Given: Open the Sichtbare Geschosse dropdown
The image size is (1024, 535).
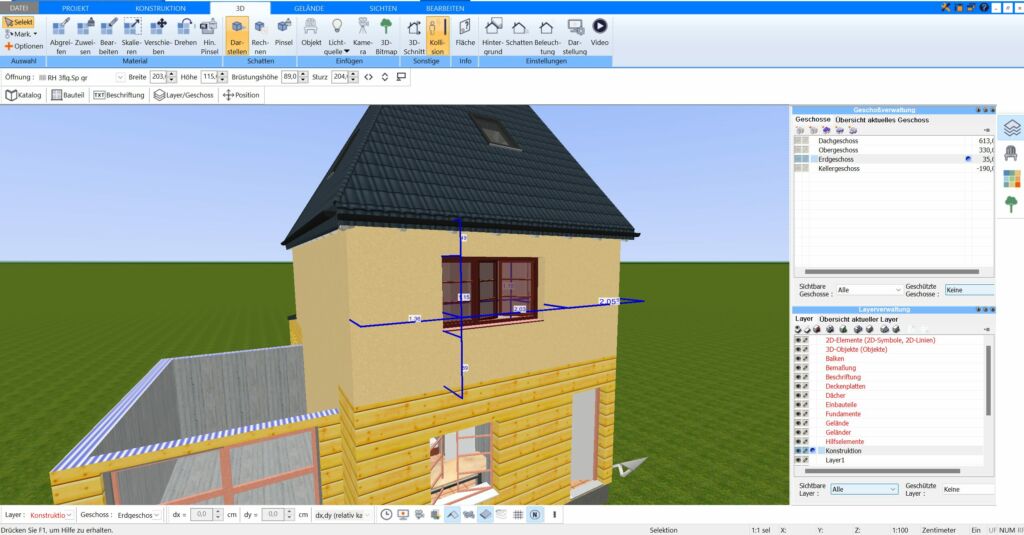Looking at the screenshot, I should coord(867,290).
